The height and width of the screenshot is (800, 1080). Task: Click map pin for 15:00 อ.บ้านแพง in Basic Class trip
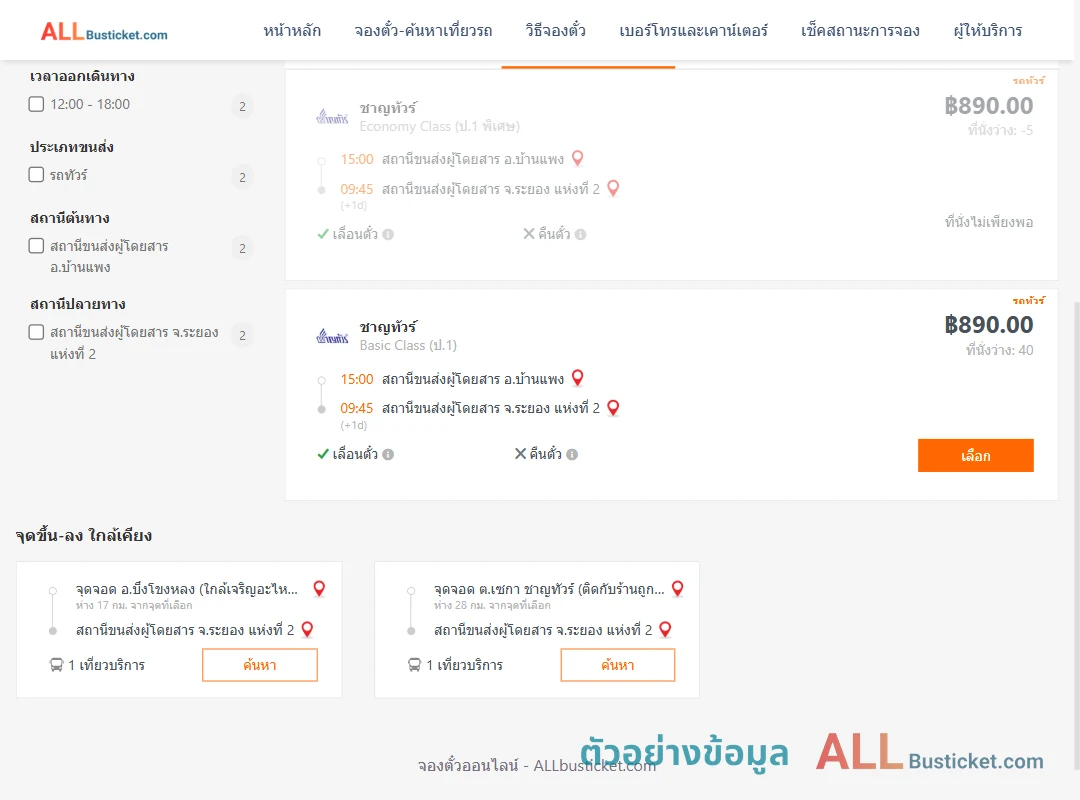[578, 378]
